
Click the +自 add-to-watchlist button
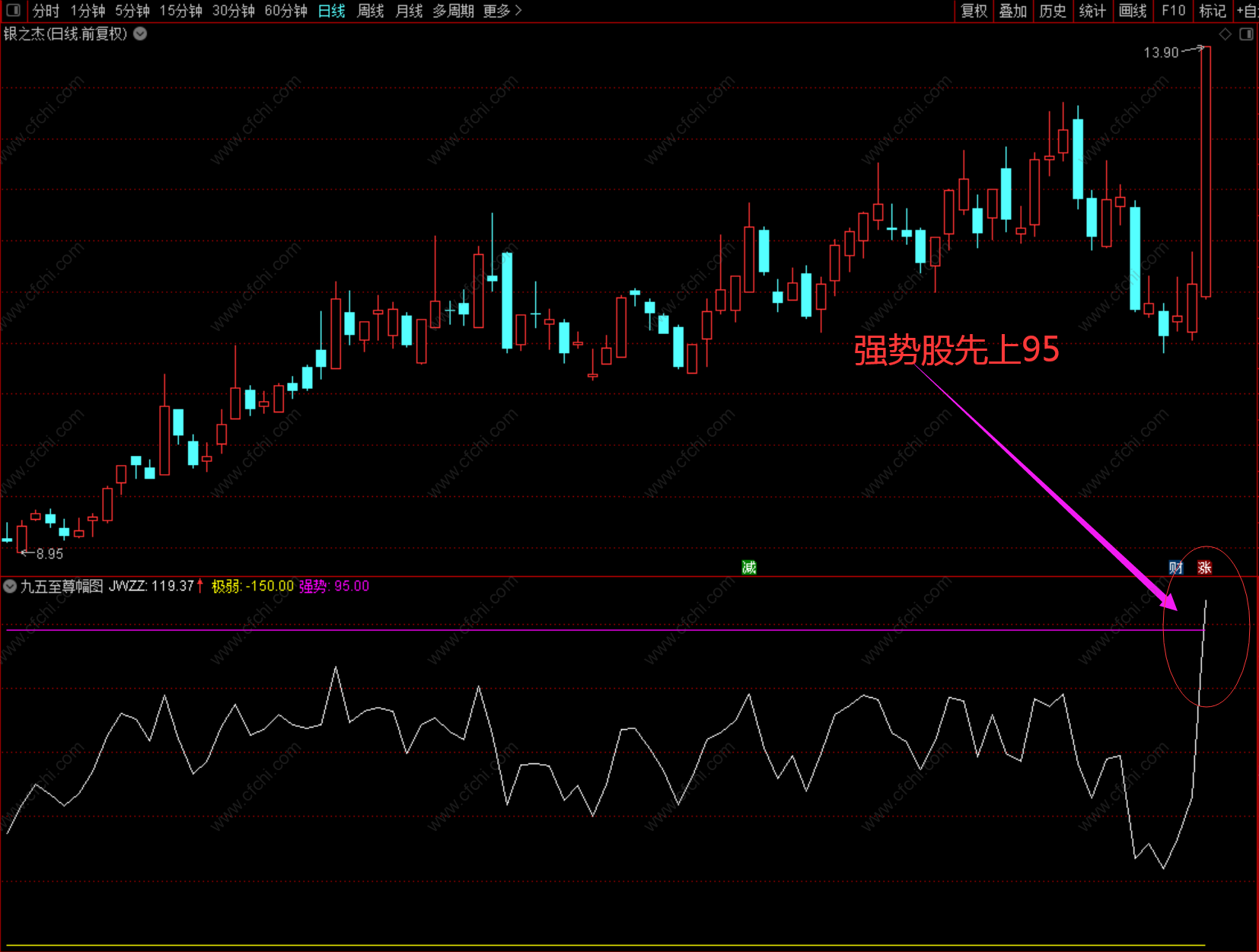pyautogui.click(x=1247, y=11)
